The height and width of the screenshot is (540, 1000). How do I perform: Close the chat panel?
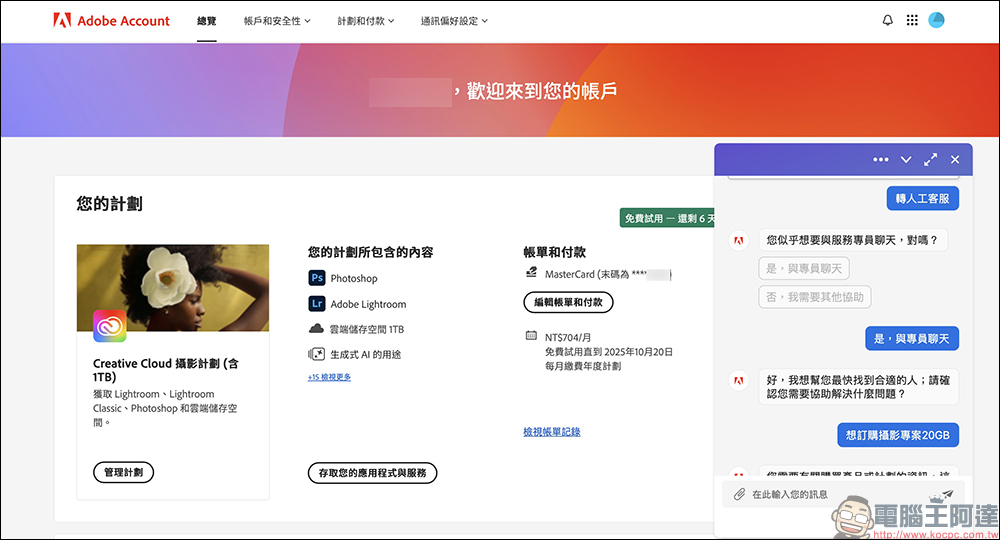955,159
